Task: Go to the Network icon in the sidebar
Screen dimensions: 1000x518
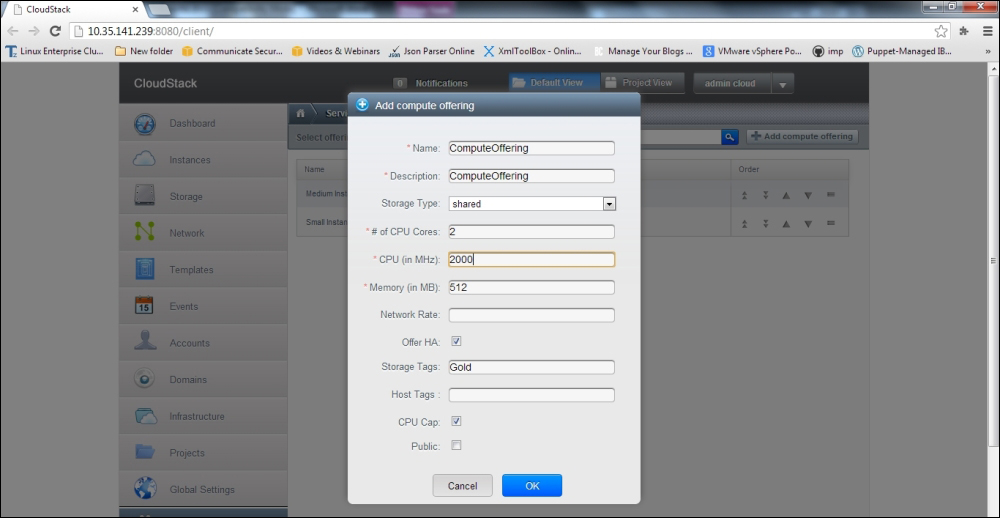Action: (x=145, y=233)
